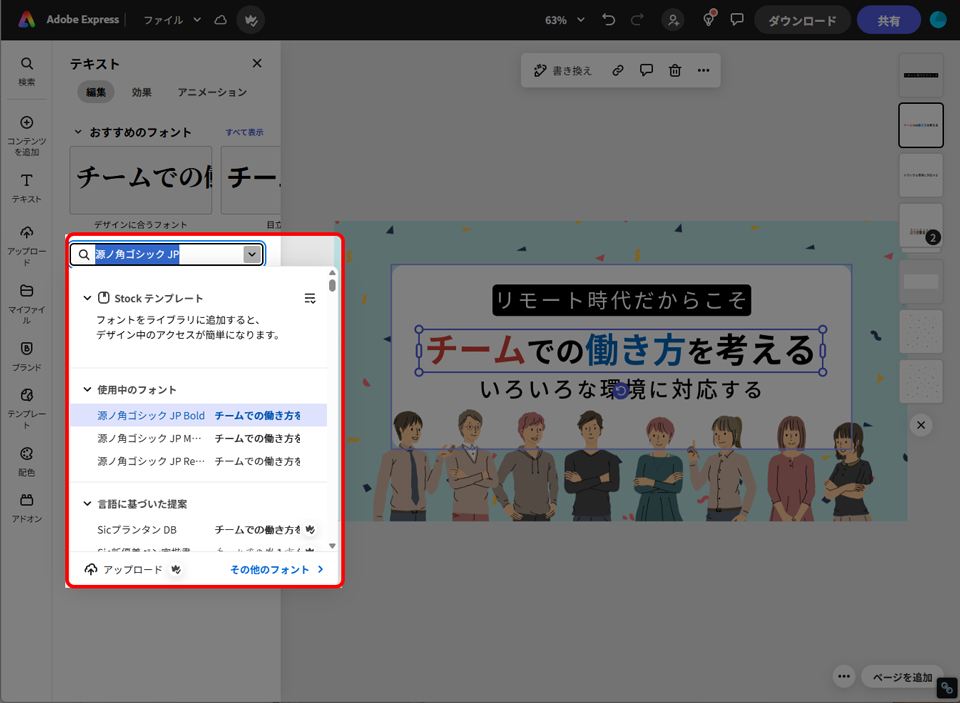
Task: Click the link icon in floating toolbar
Action: coord(618,70)
